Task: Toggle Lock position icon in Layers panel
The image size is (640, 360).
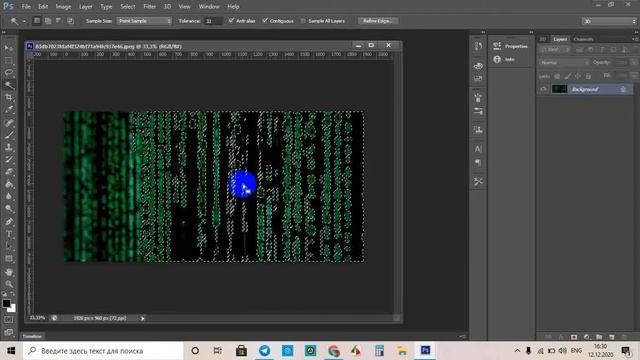Action: point(578,76)
